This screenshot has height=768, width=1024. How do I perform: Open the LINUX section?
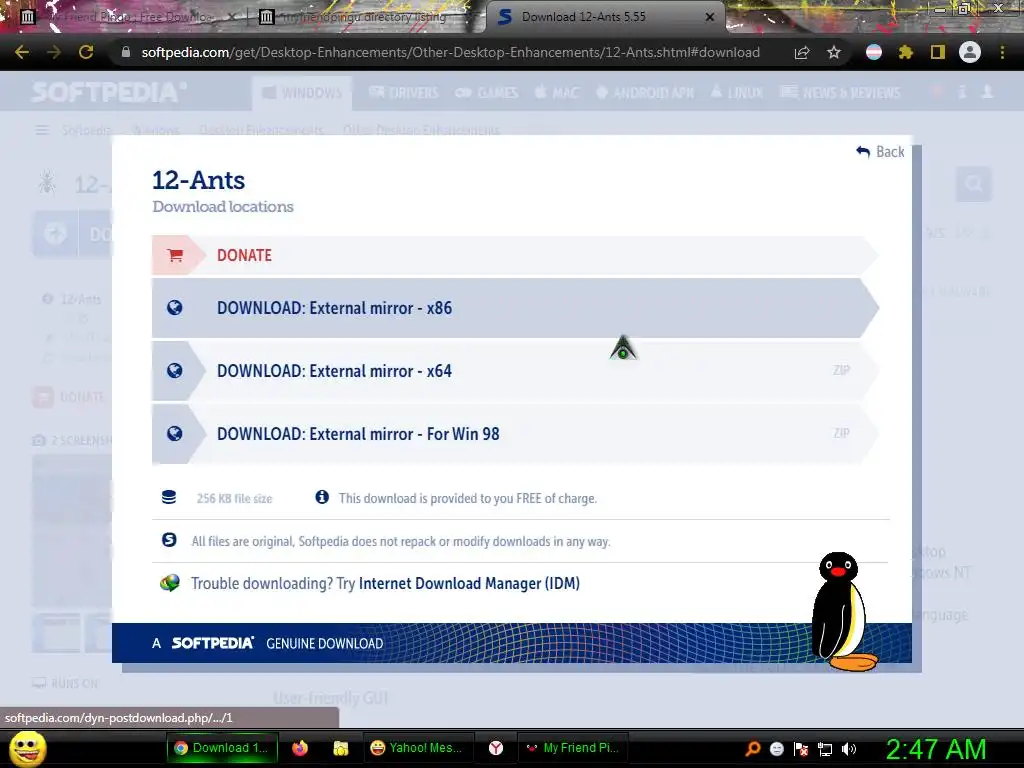coord(737,93)
